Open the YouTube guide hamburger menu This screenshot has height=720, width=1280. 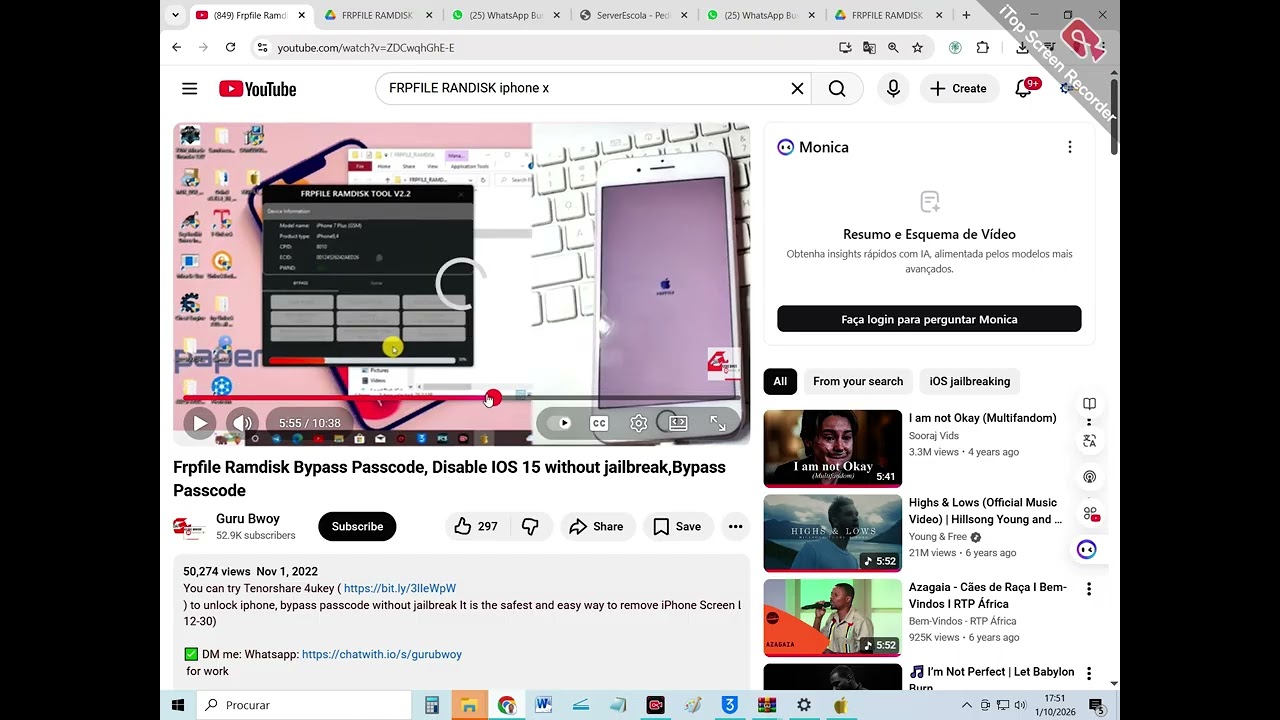[189, 89]
